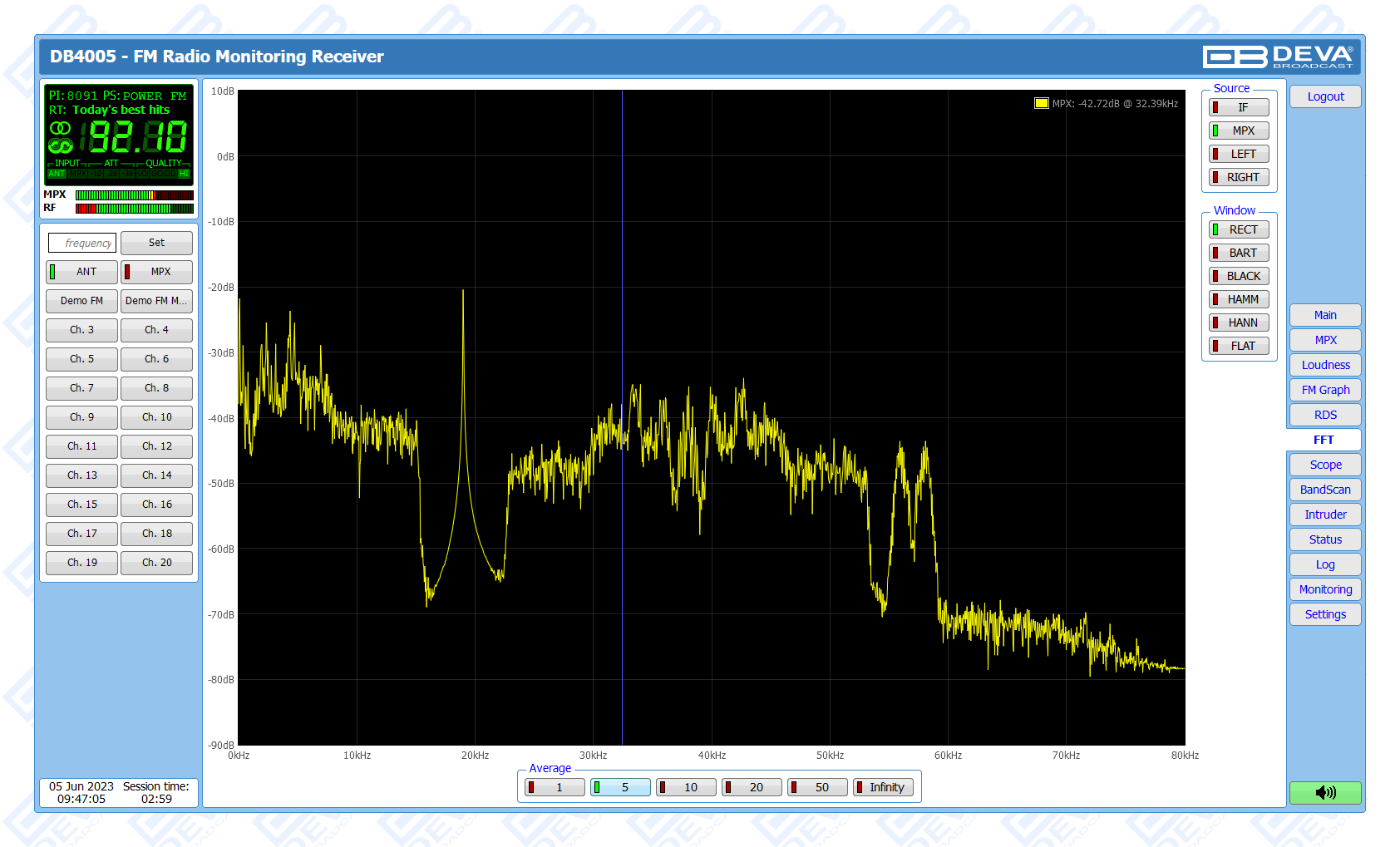
Task: Select LEFT channel as source
Action: coord(1239,154)
